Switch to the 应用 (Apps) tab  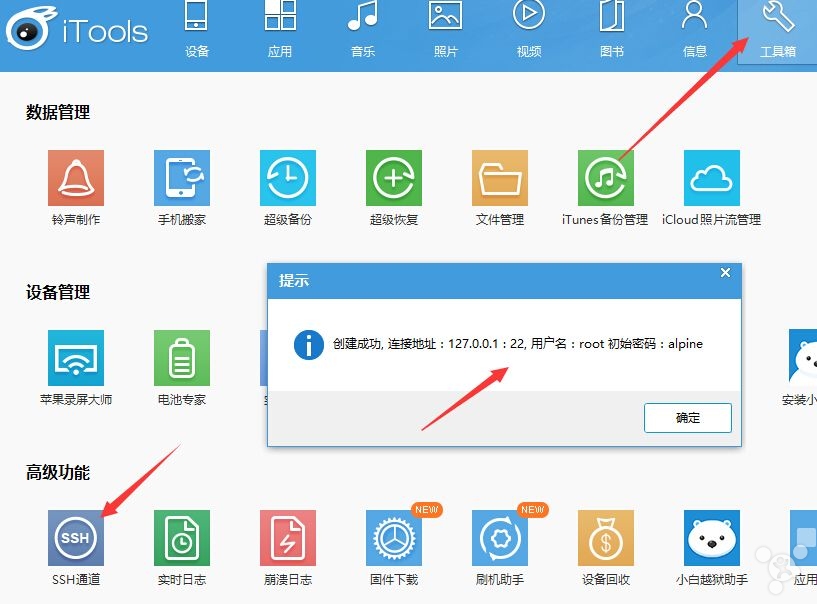pos(280,30)
